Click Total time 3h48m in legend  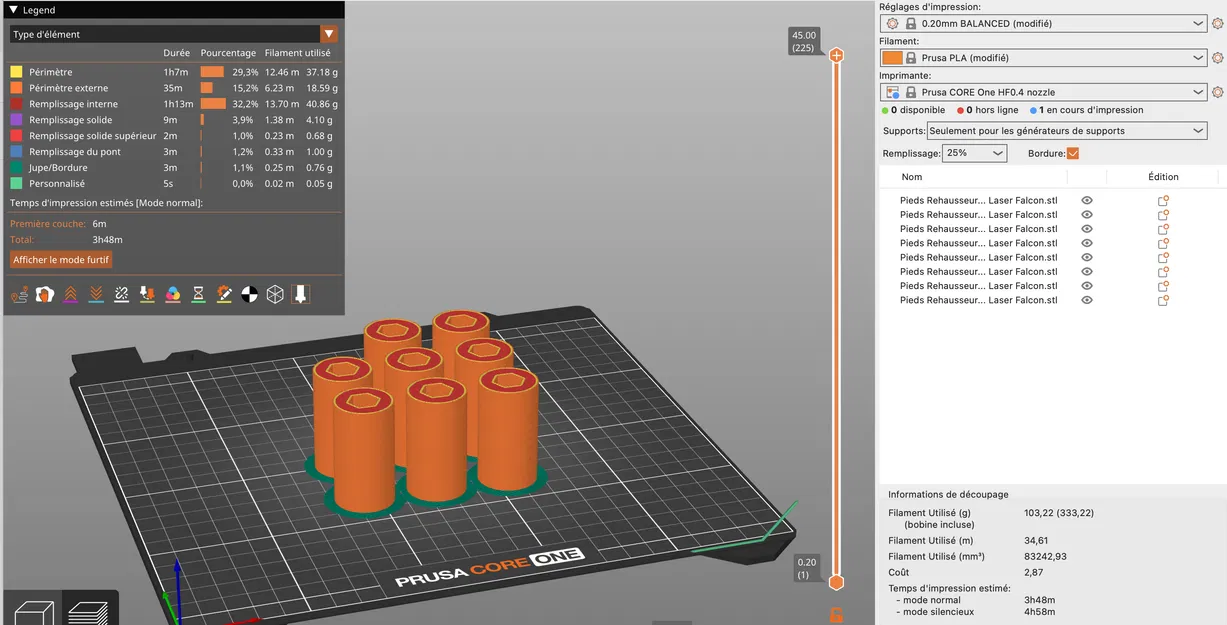click(x=107, y=240)
